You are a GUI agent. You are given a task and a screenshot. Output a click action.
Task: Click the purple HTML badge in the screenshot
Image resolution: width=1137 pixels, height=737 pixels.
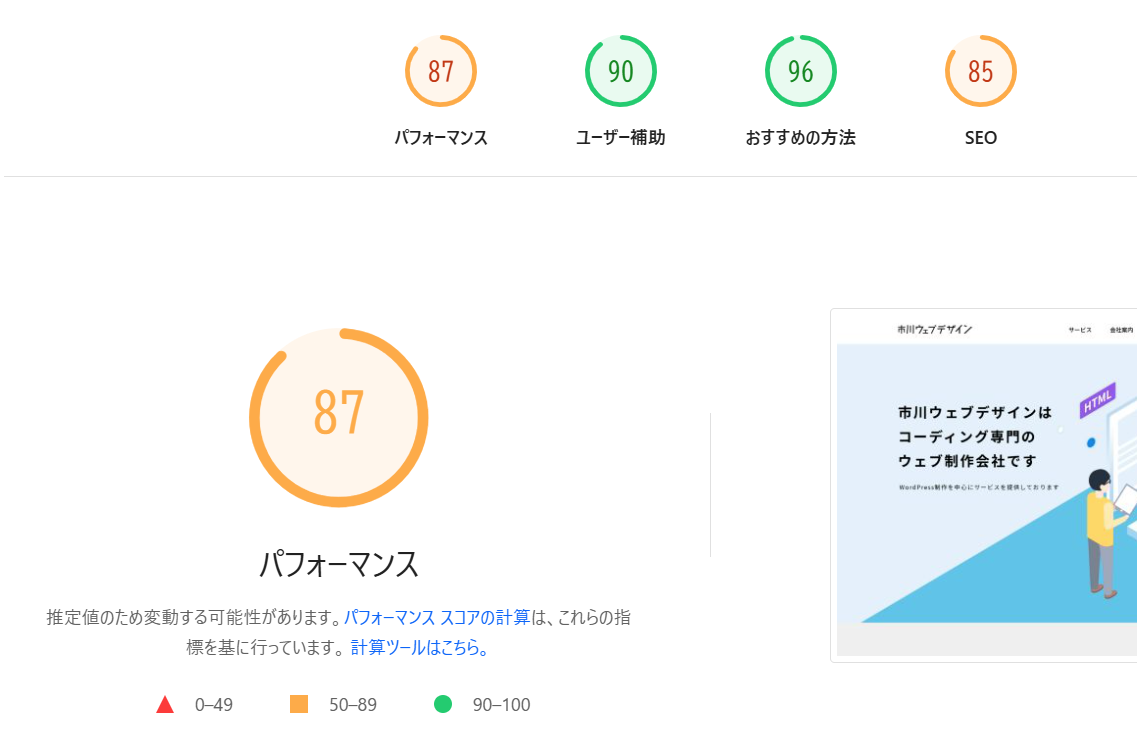pyautogui.click(x=1097, y=401)
